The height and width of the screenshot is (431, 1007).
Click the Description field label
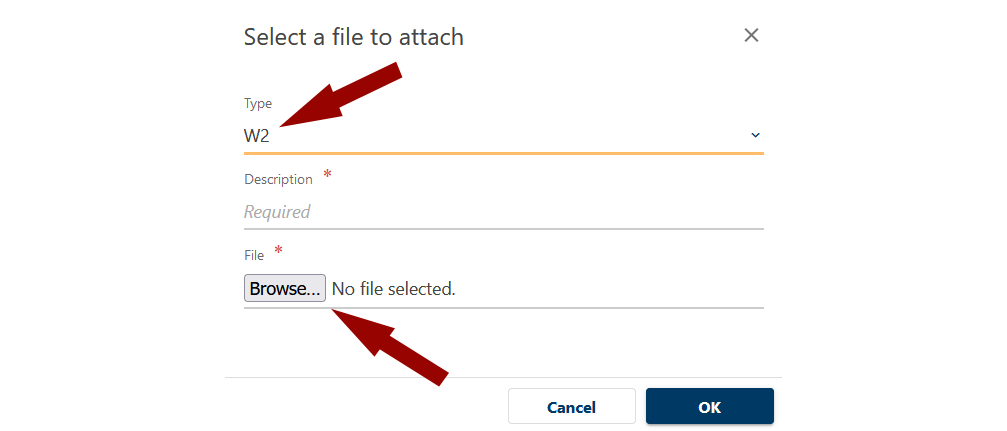pyautogui.click(x=278, y=179)
